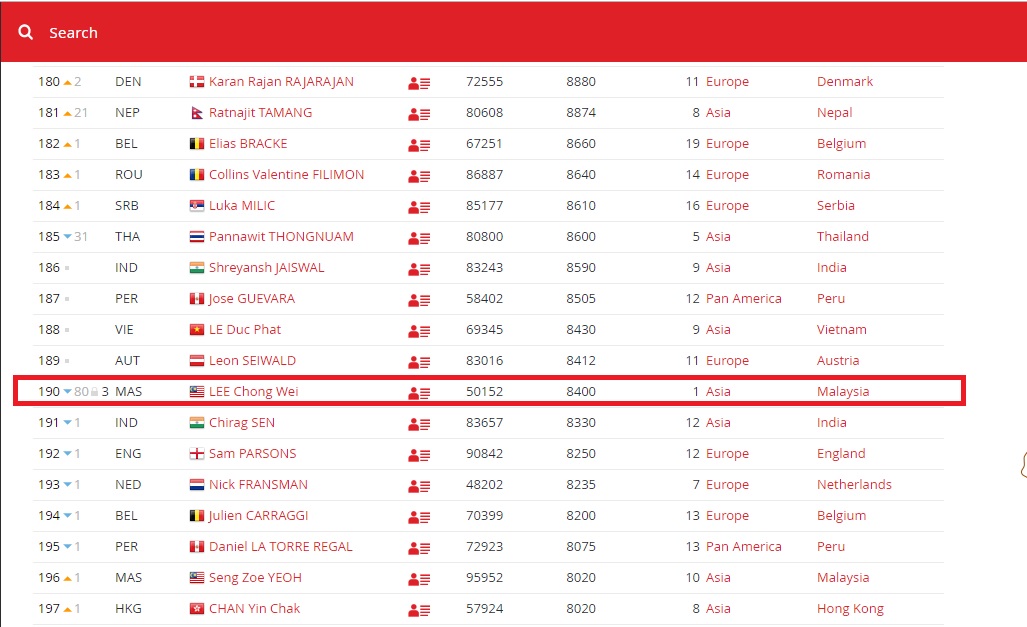Click the Malaysia flag next to LEE Chong Wei
The height and width of the screenshot is (627, 1027).
click(197, 392)
